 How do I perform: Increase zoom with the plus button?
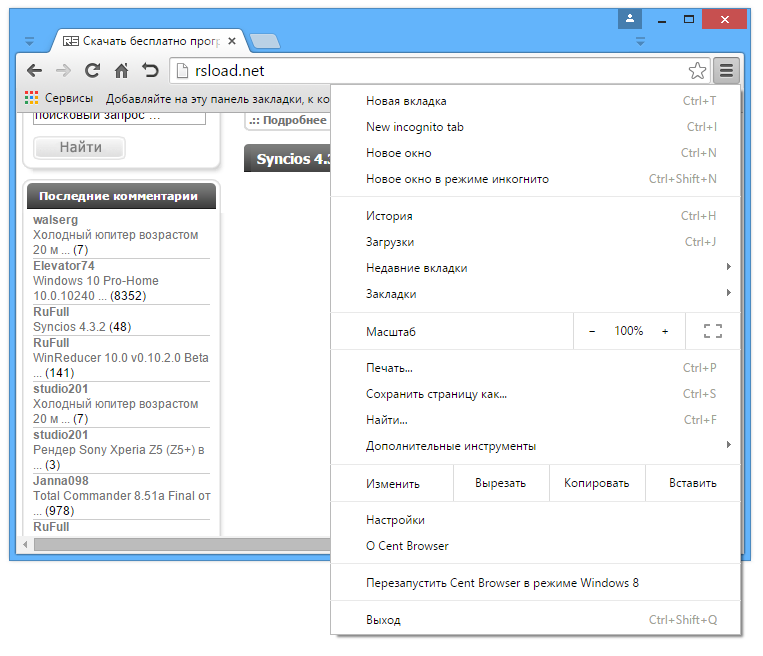click(665, 331)
